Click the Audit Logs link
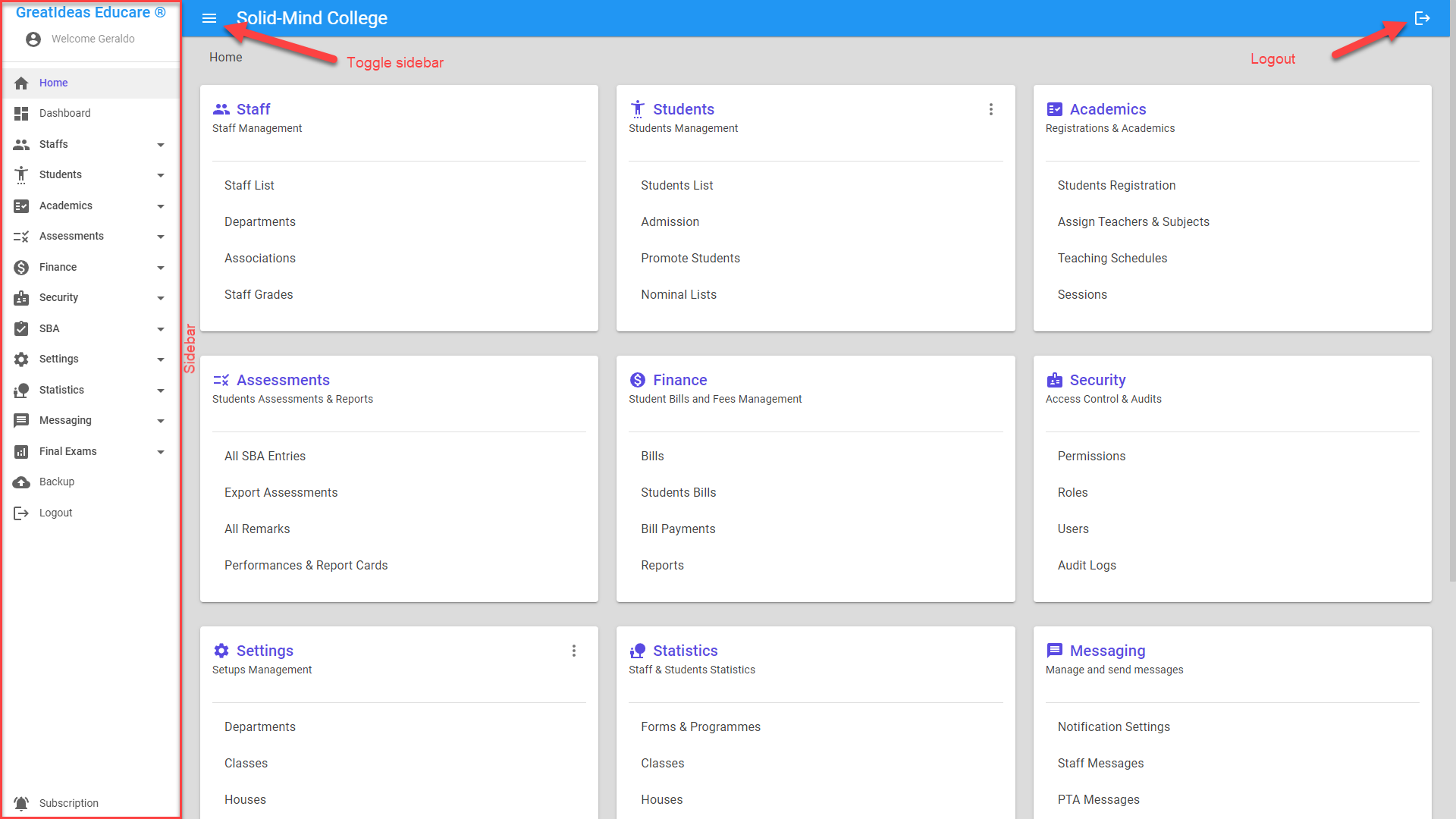This screenshot has width=1456, height=819. click(1087, 565)
